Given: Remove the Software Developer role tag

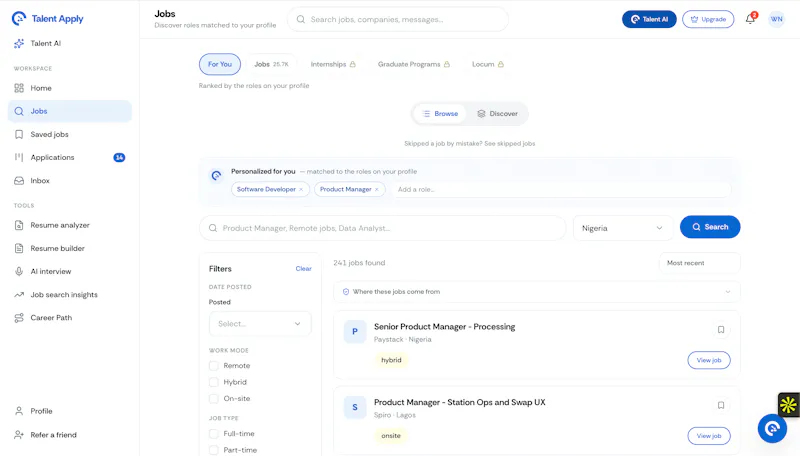Looking at the screenshot, I should point(301,189).
